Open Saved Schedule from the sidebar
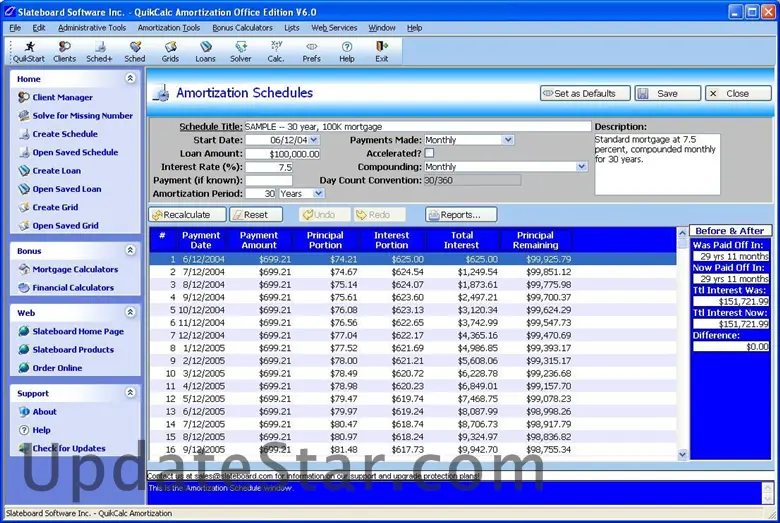 [x=69, y=152]
